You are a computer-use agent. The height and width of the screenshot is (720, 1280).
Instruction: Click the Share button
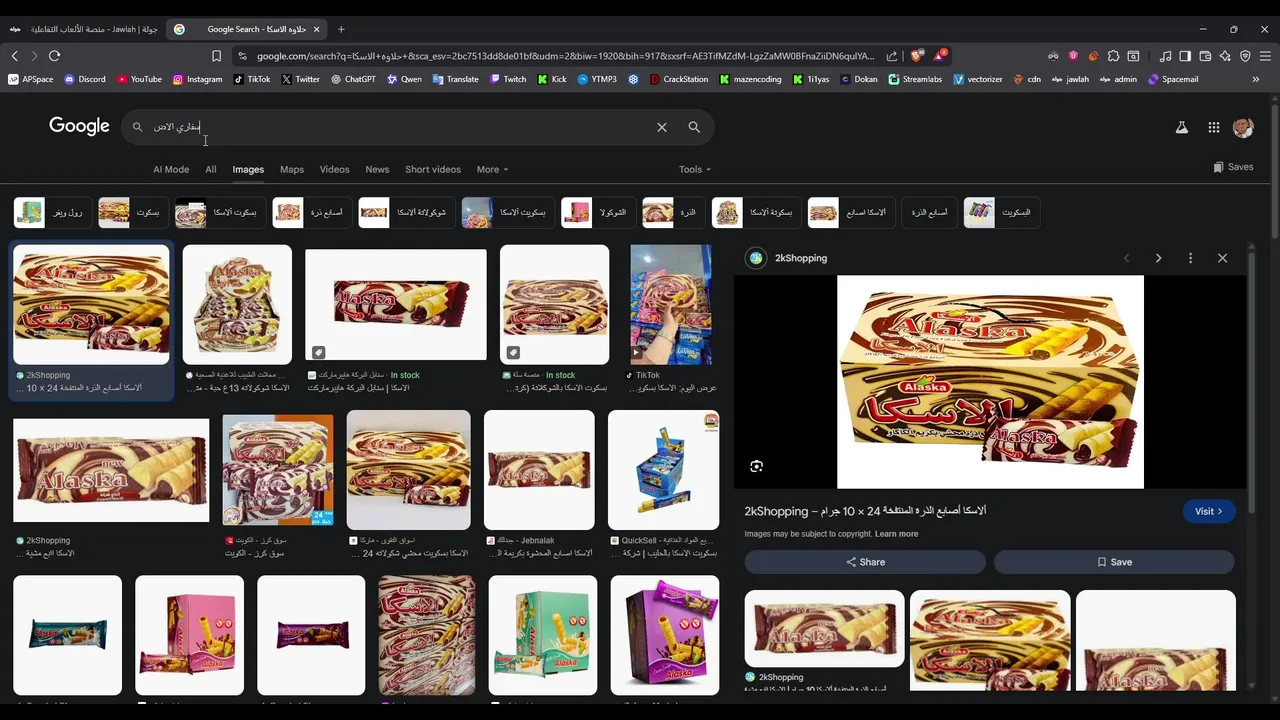coord(865,562)
